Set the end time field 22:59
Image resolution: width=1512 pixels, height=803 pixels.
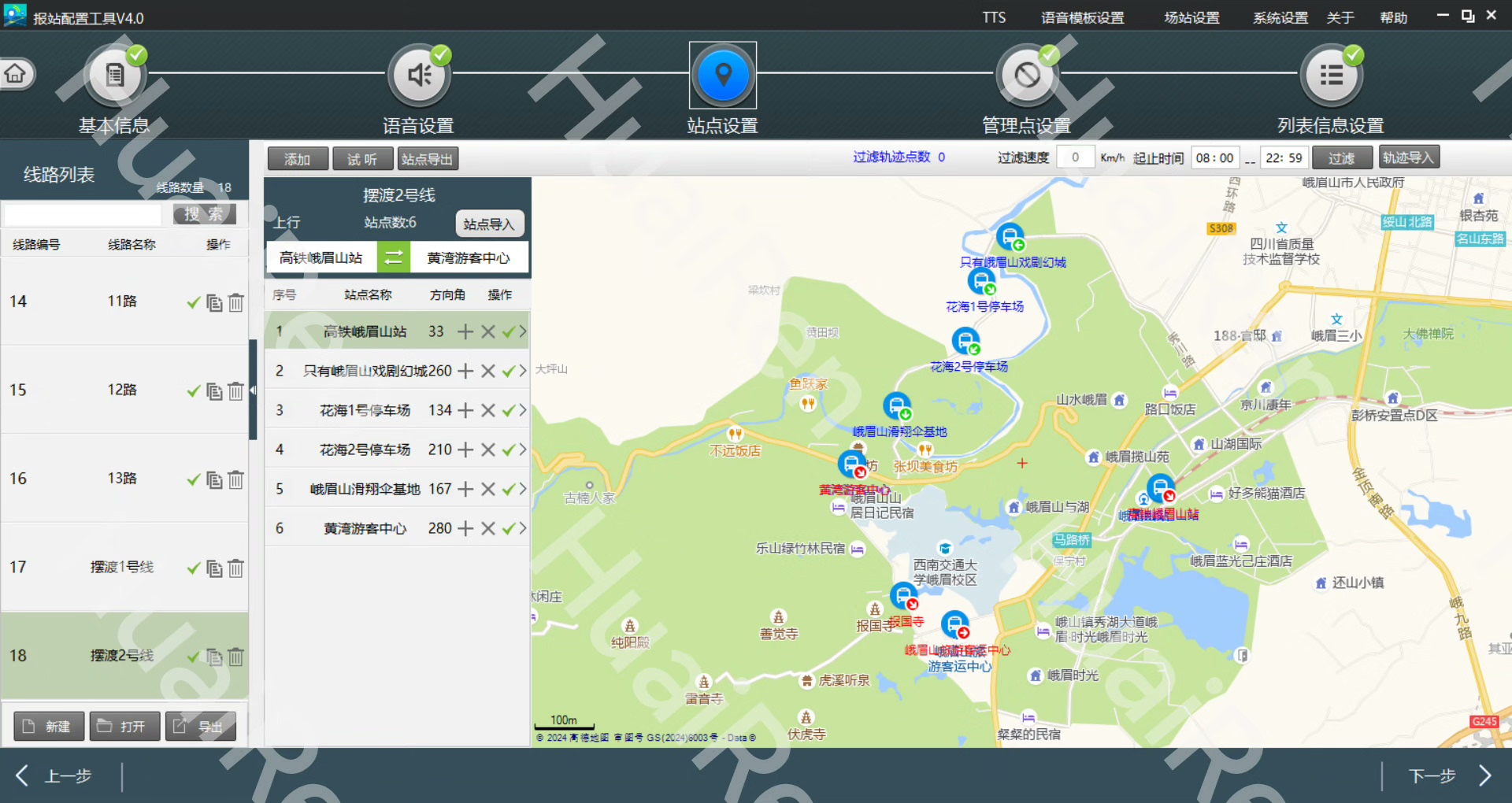pyautogui.click(x=1284, y=158)
